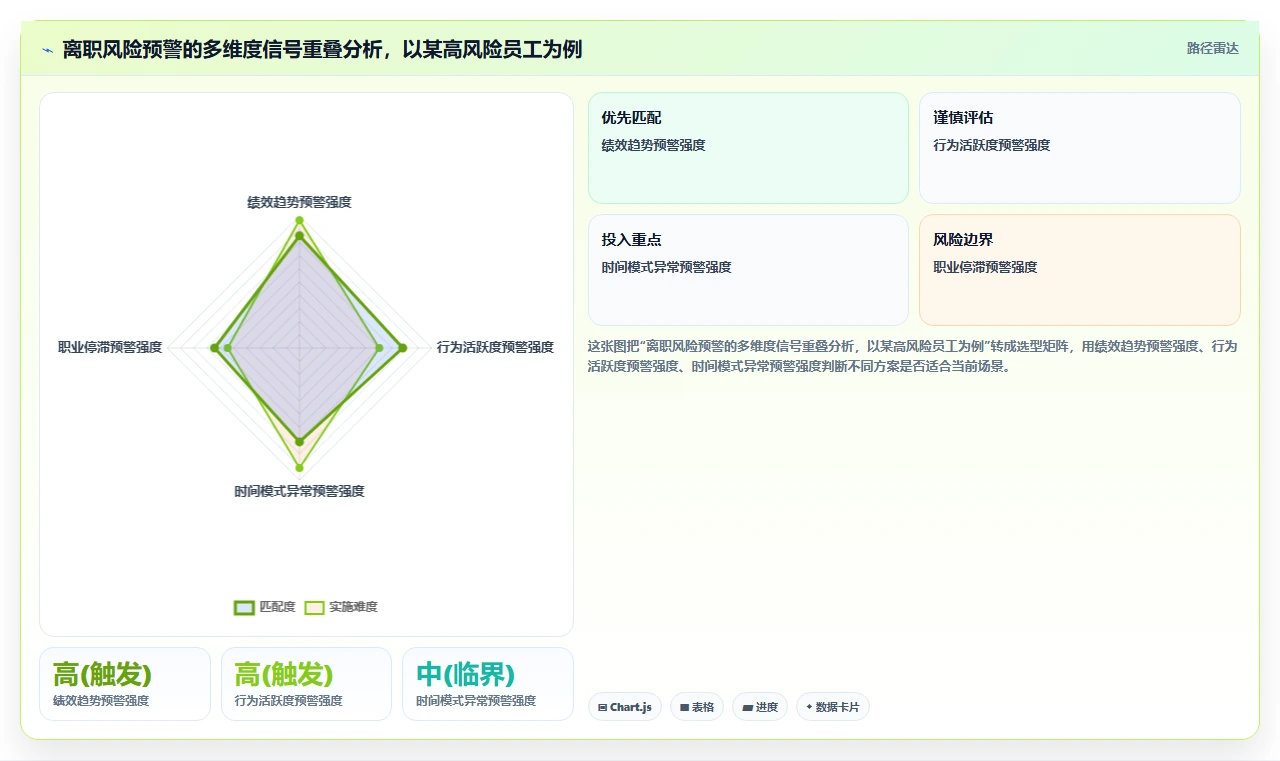The width and height of the screenshot is (1280, 761).
Task: Click the 职业停滞预警强度 radar axis label
Action: tap(110, 347)
